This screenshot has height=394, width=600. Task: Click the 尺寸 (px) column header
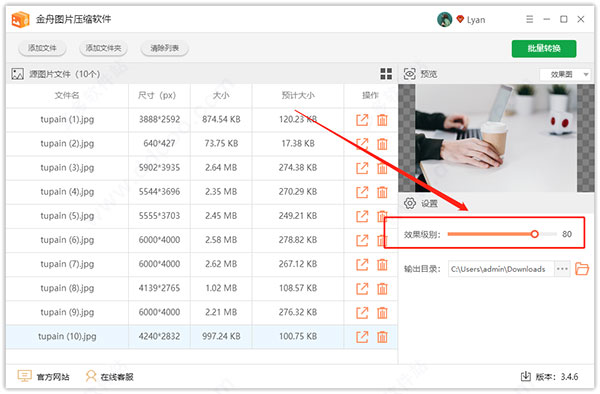pos(157,95)
